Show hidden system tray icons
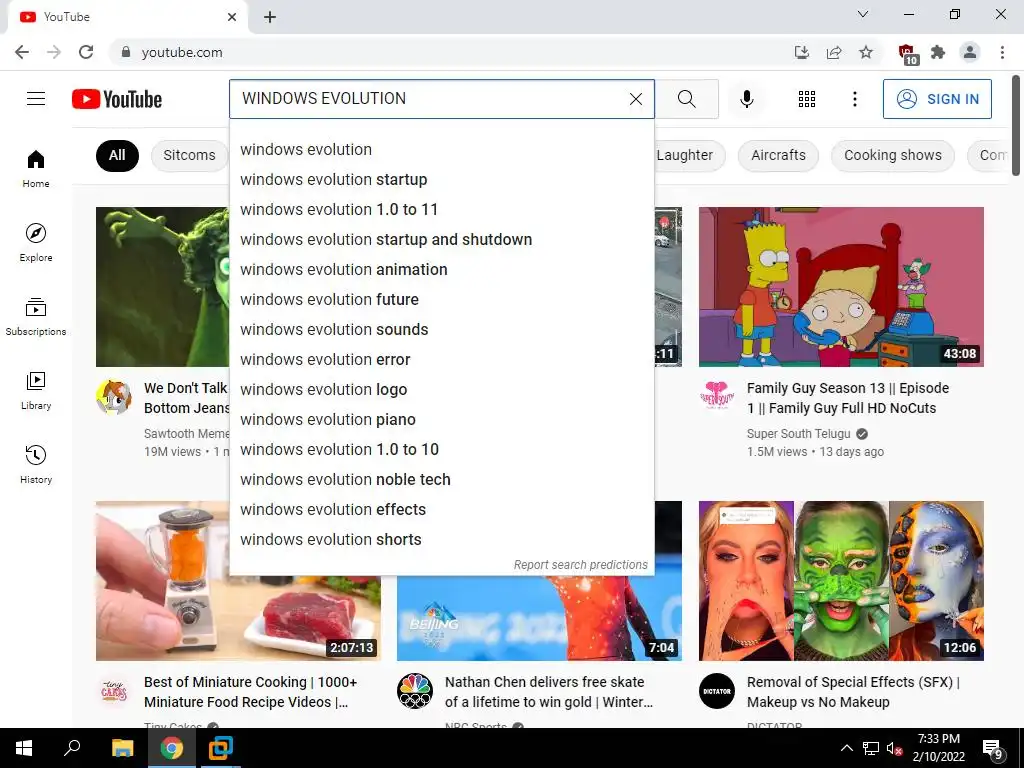Viewport: 1024px width, 768px height. point(846,748)
